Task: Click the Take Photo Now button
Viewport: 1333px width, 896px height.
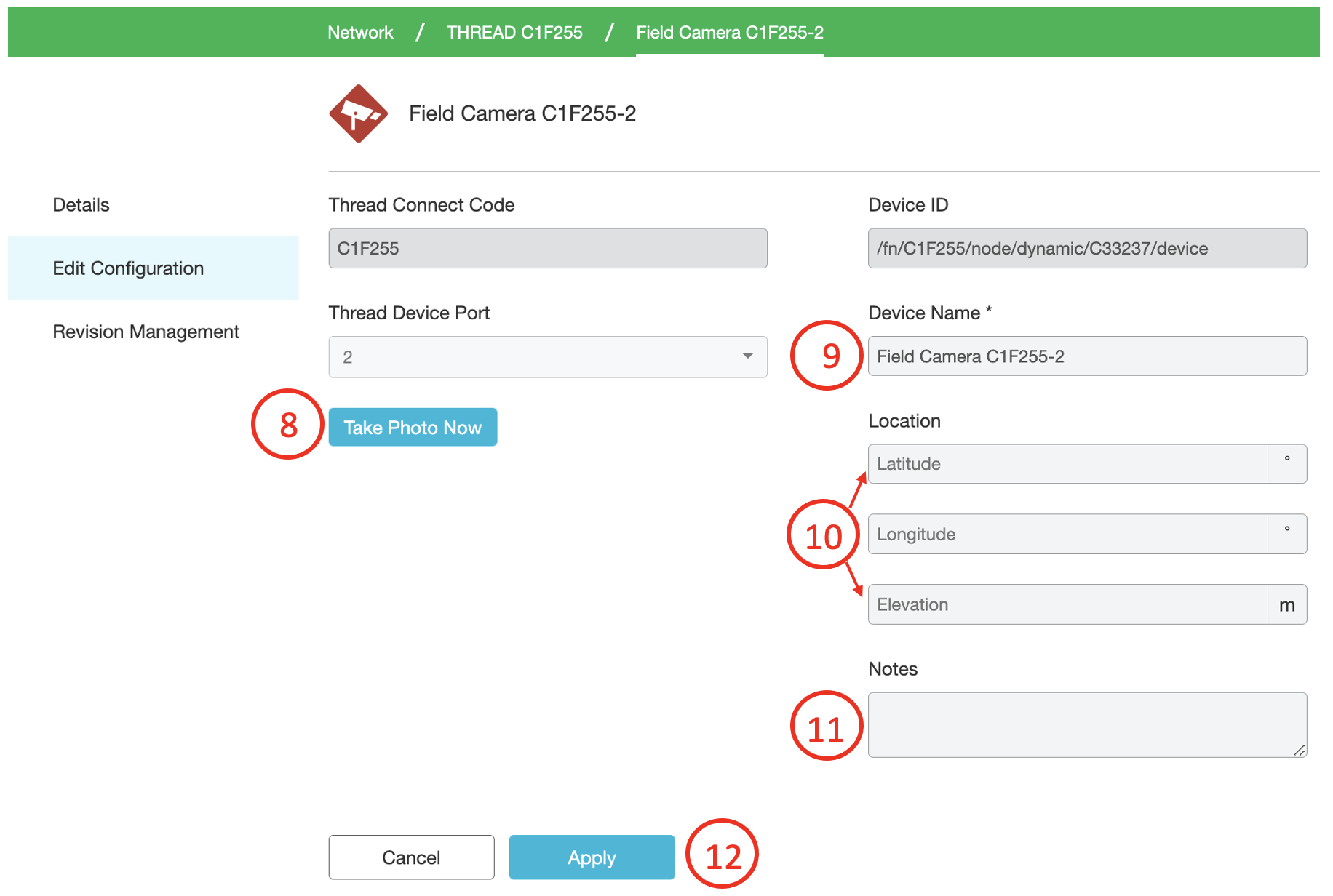Action: coord(413,427)
